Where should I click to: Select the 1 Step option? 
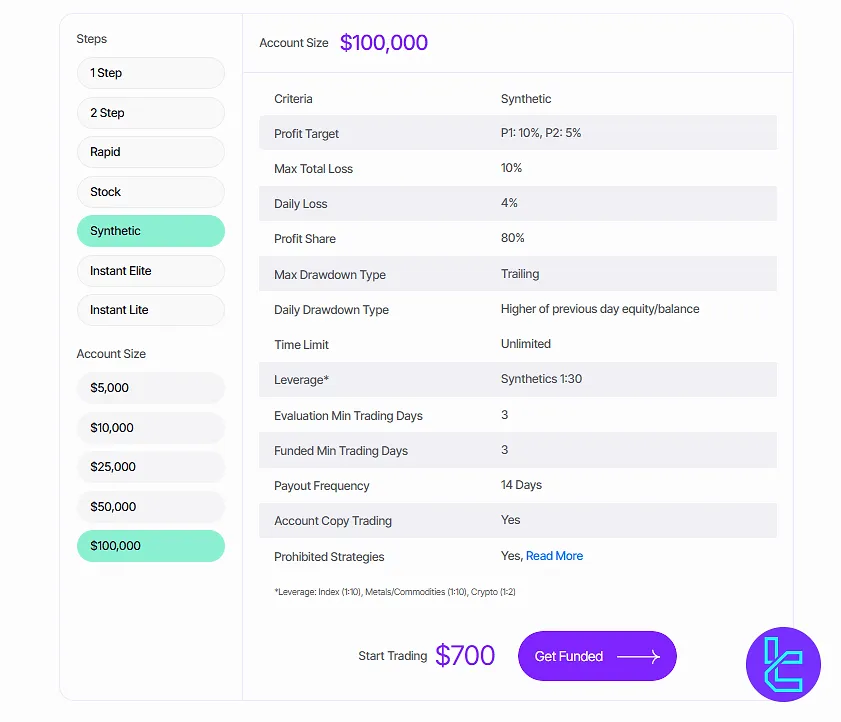150,73
